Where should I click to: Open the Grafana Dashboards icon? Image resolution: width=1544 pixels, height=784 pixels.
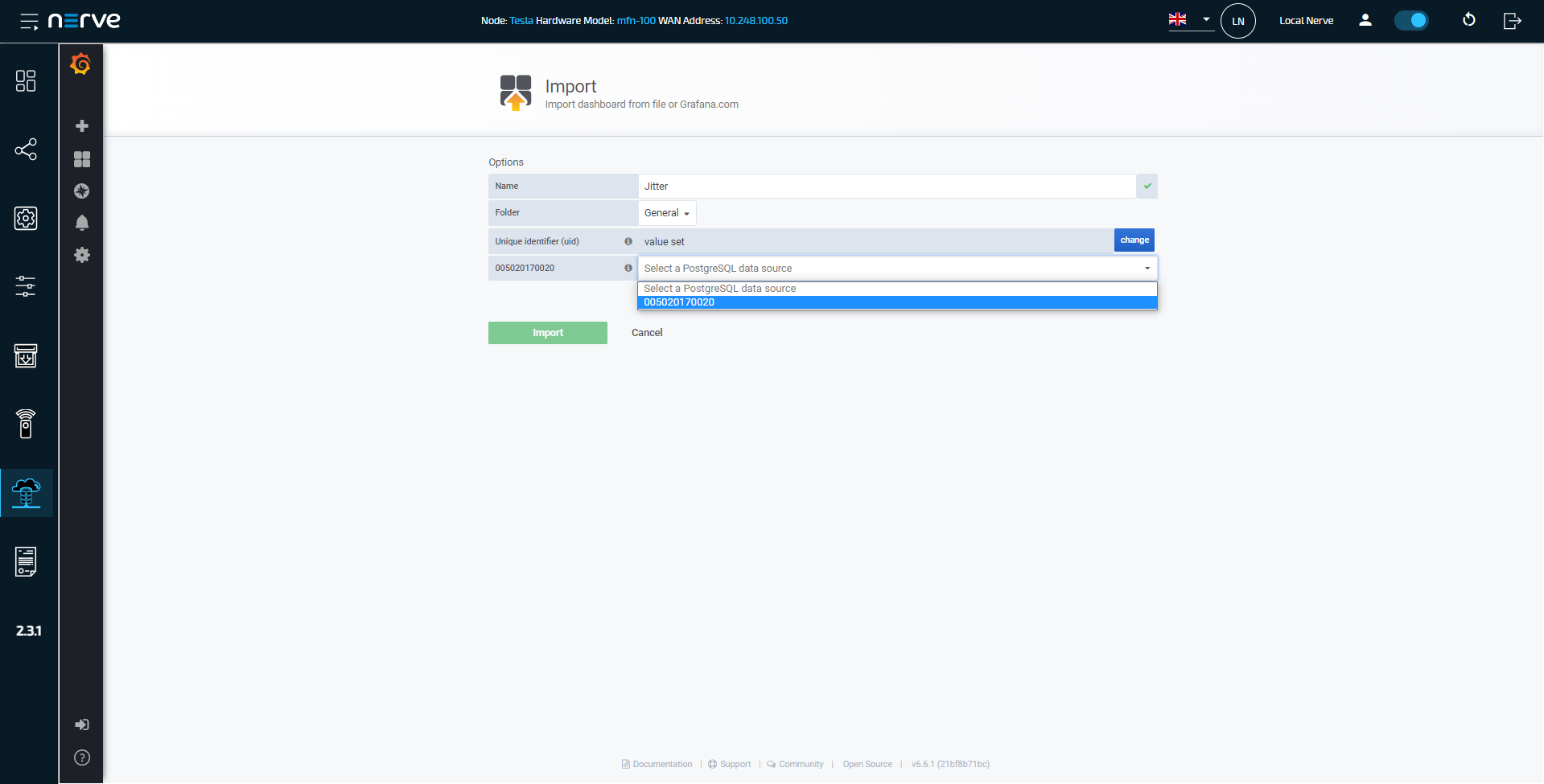click(81, 159)
